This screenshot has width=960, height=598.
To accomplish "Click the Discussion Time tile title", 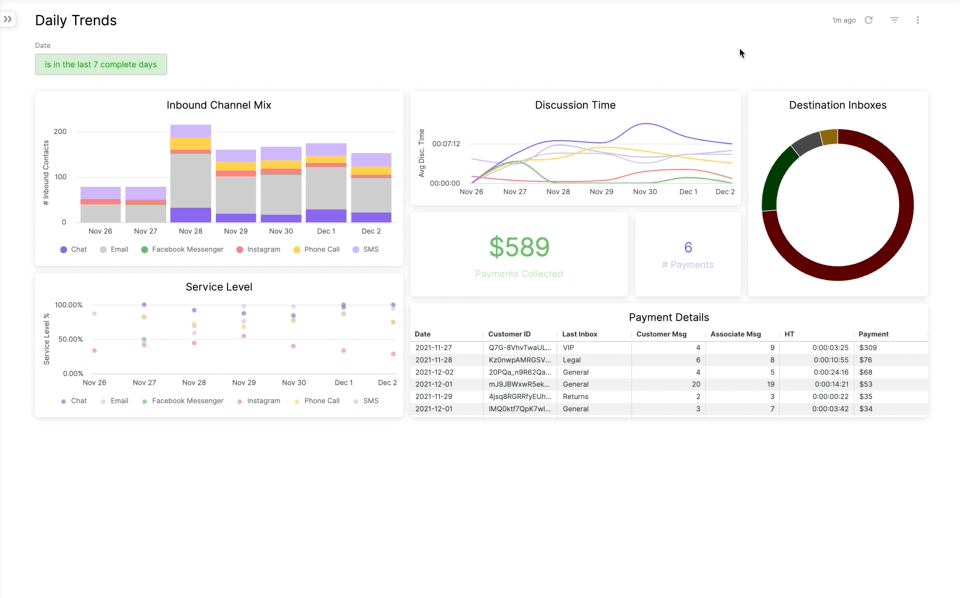I will point(575,105).
